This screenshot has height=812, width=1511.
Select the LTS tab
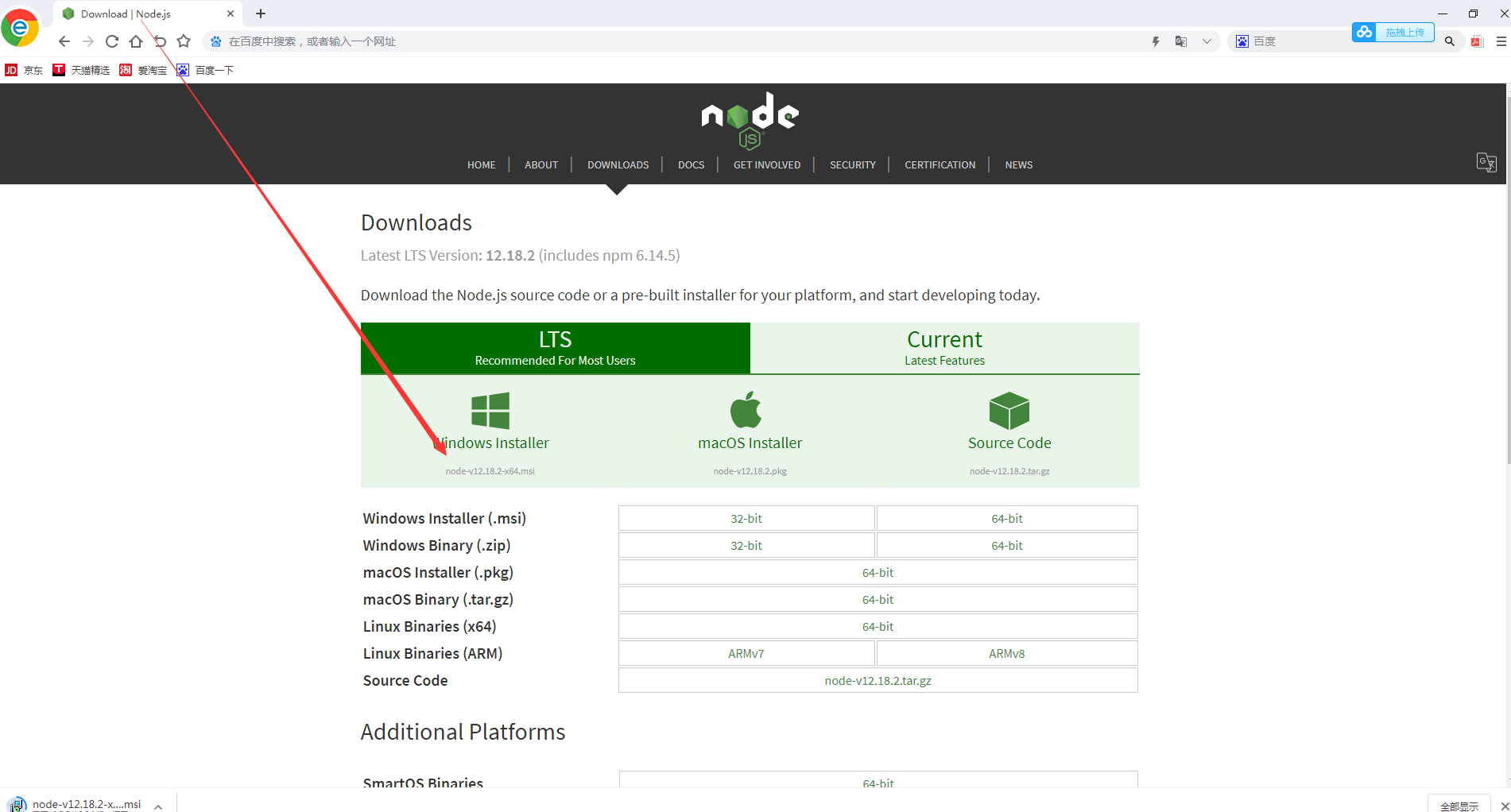click(555, 348)
